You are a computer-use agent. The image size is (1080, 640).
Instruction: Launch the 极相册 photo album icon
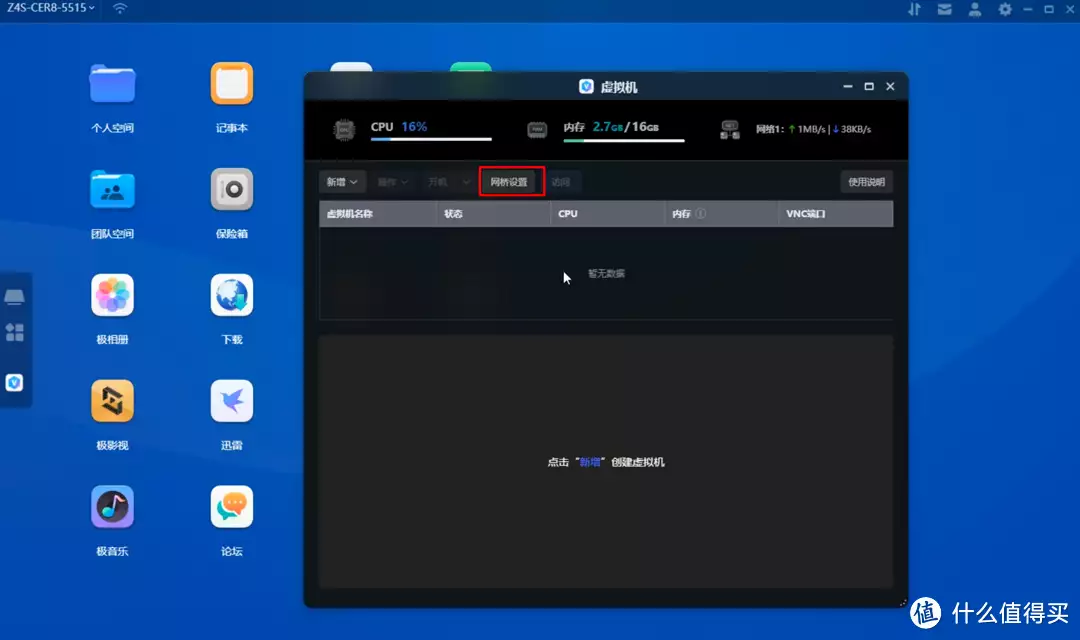tap(112, 295)
